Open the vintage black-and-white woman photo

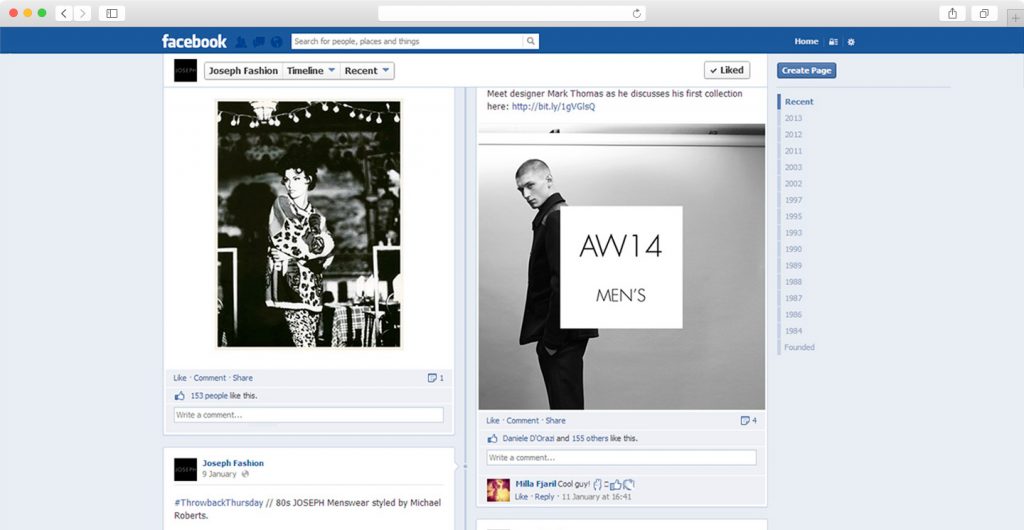[x=309, y=224]
